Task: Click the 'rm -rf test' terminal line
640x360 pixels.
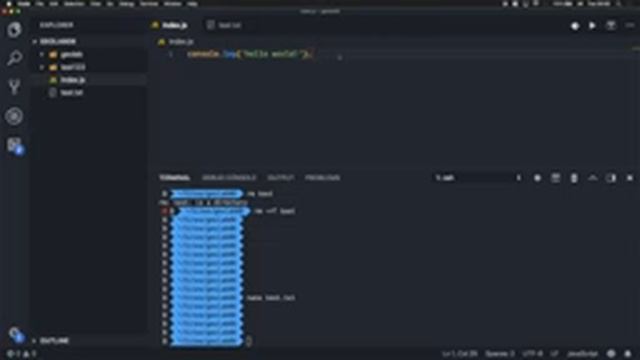Action: click(x=274, y=211)
